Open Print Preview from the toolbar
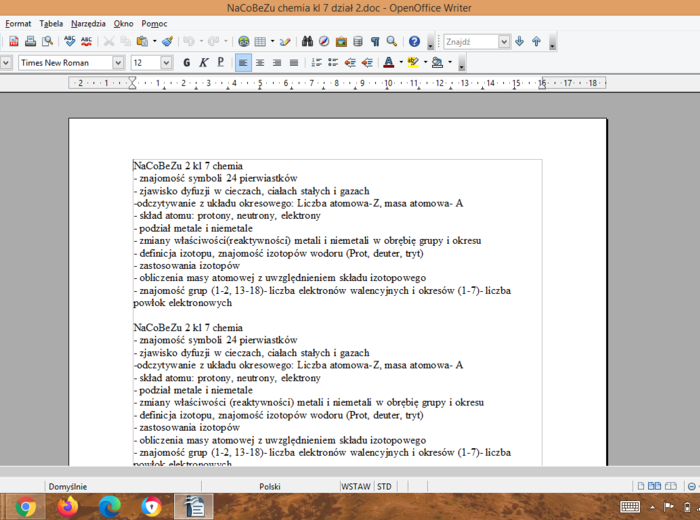The height and width of the screenshot is (520, 700). pos(47,42)
